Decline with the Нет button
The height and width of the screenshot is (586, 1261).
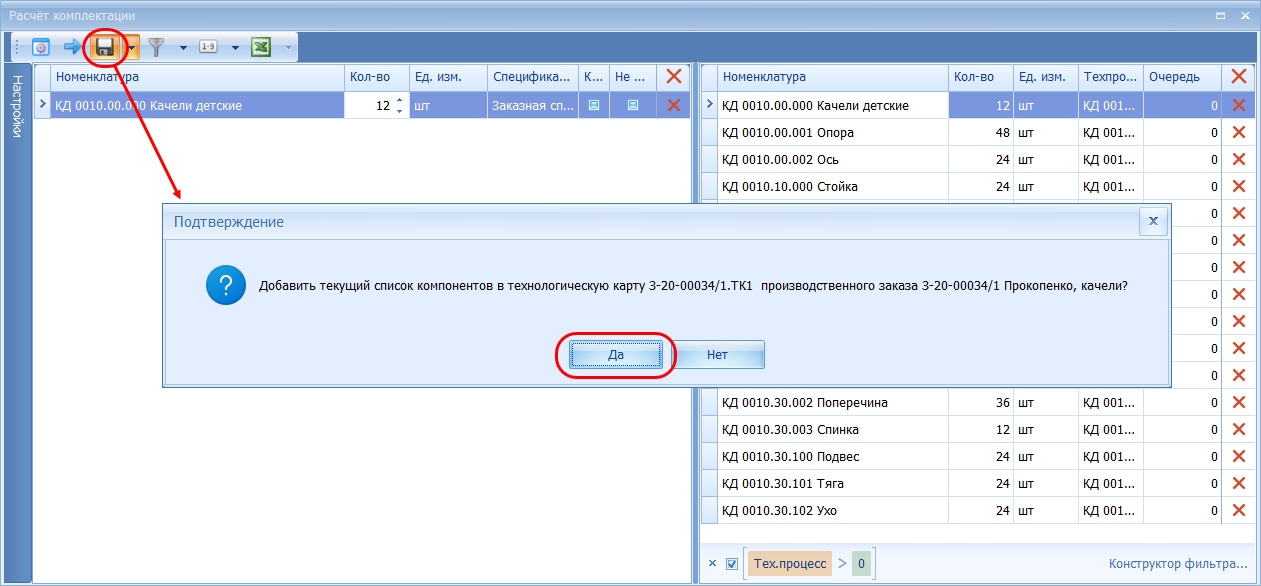pyautogui.click(x=717, y=355)
